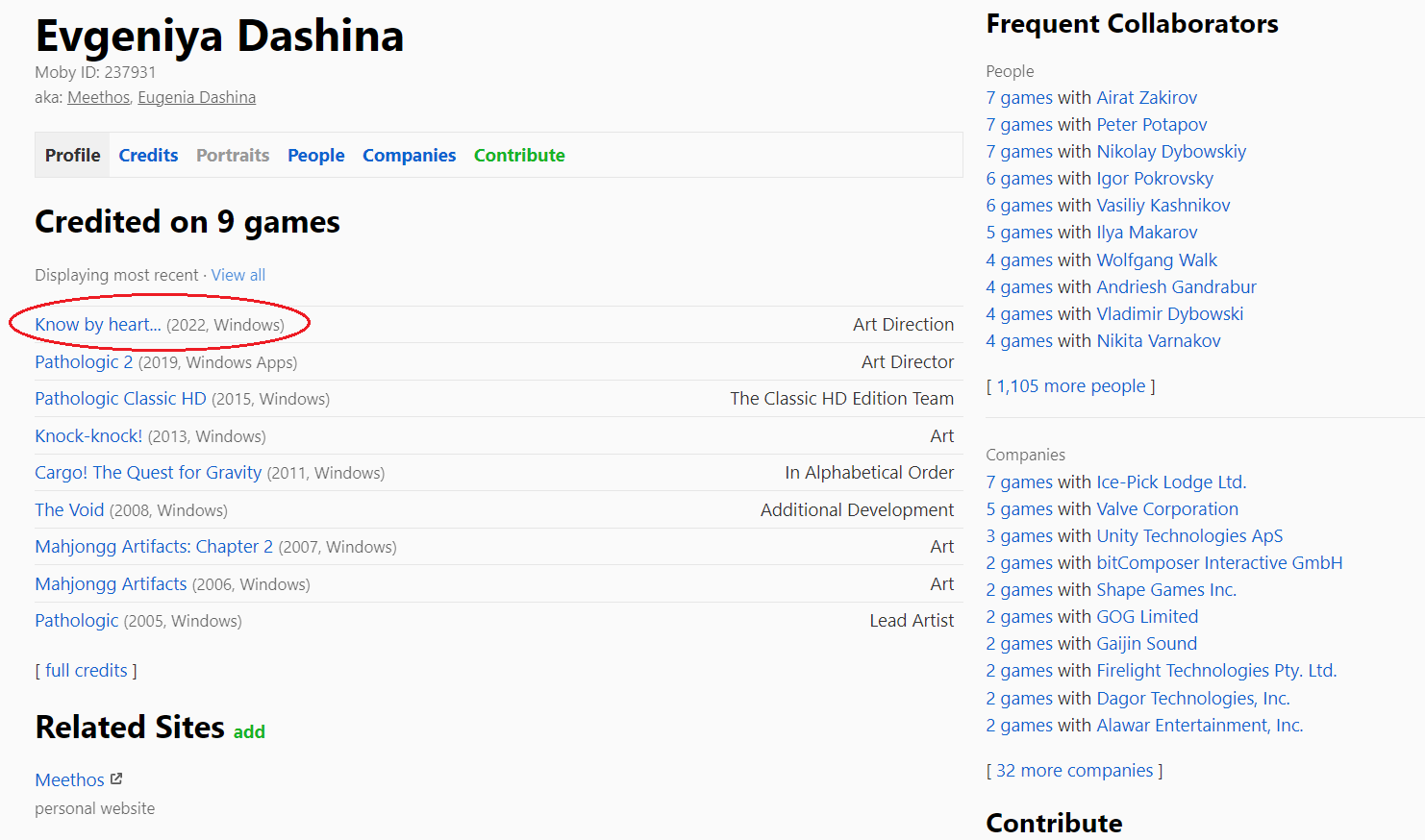
Task: Go to Pathologic Classic HD page
Action: 120,399
